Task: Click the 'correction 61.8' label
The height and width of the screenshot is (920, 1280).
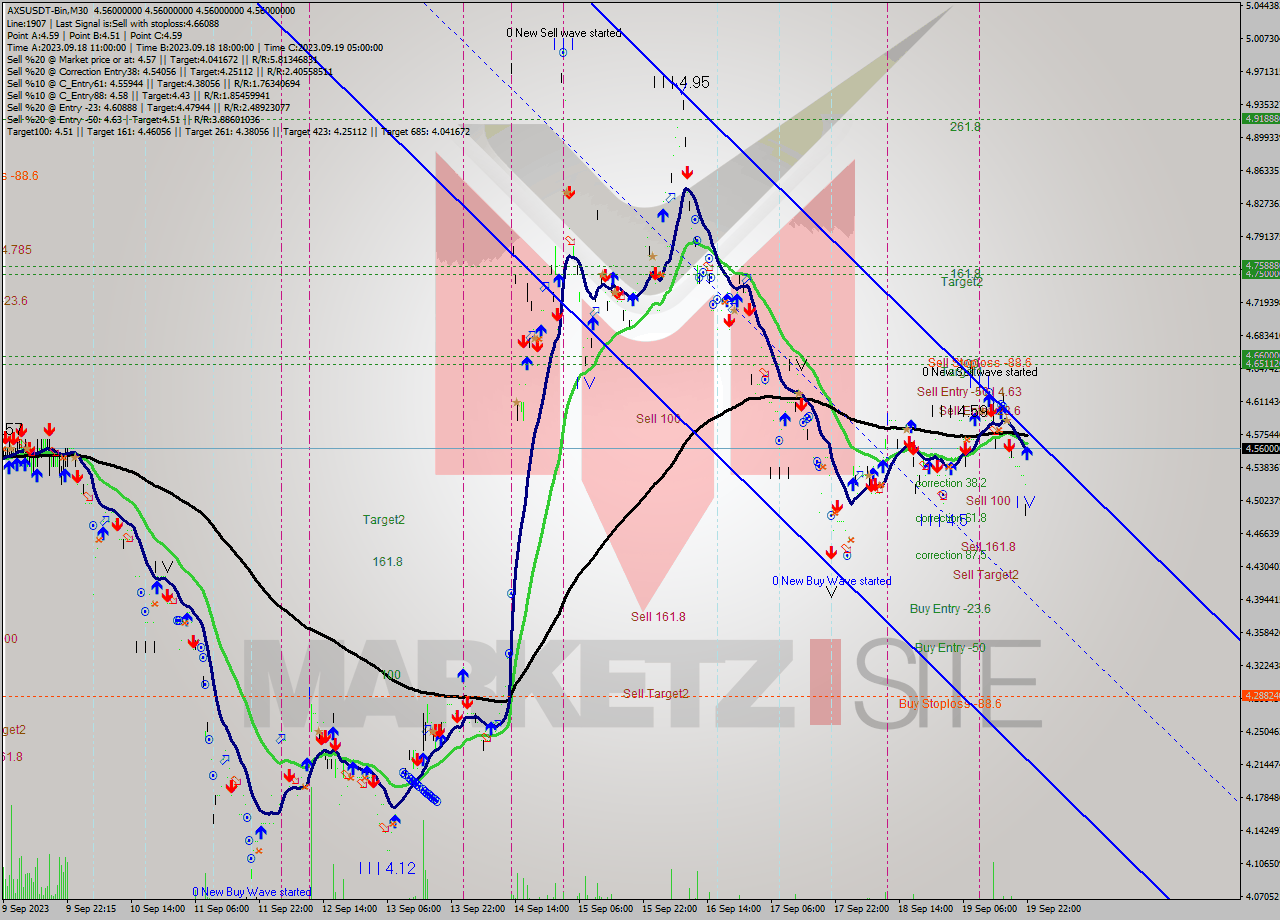Action: [951, 518]
